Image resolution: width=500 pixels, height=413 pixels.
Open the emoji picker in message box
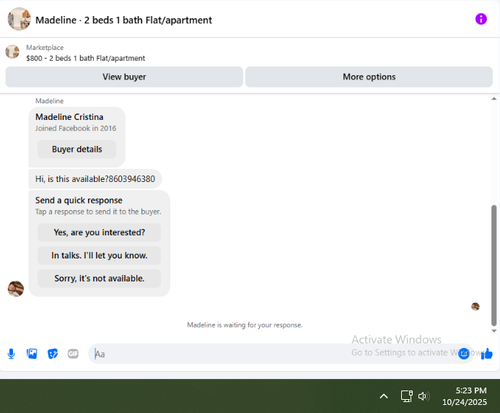464,354
